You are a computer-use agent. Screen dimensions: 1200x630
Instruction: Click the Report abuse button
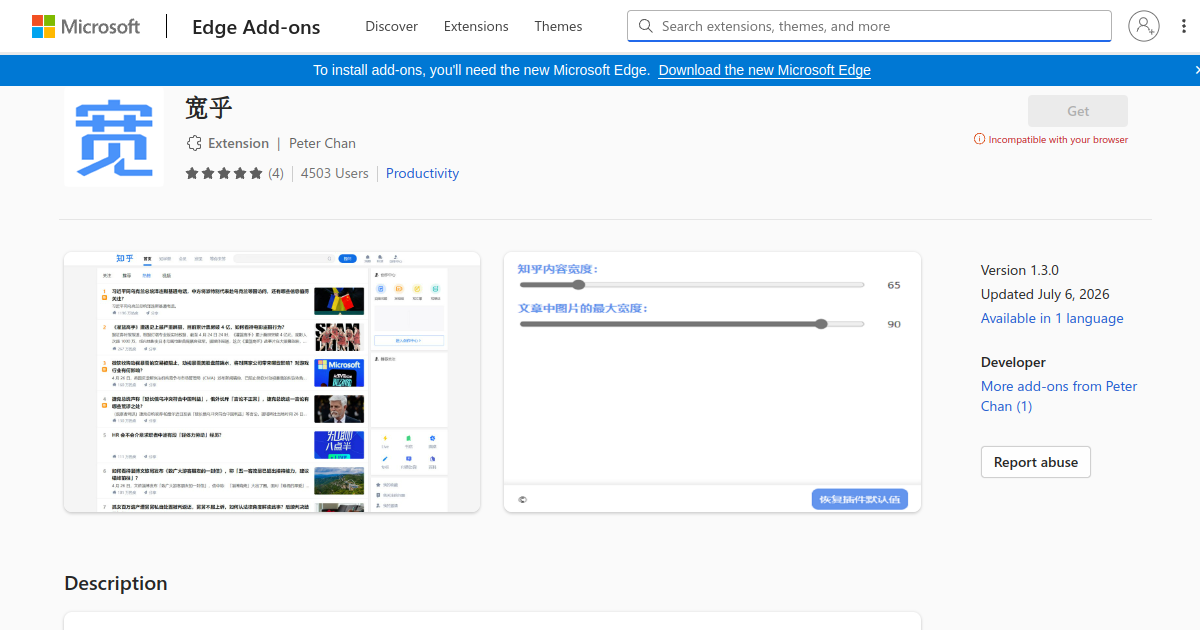tap(1036, 462)
